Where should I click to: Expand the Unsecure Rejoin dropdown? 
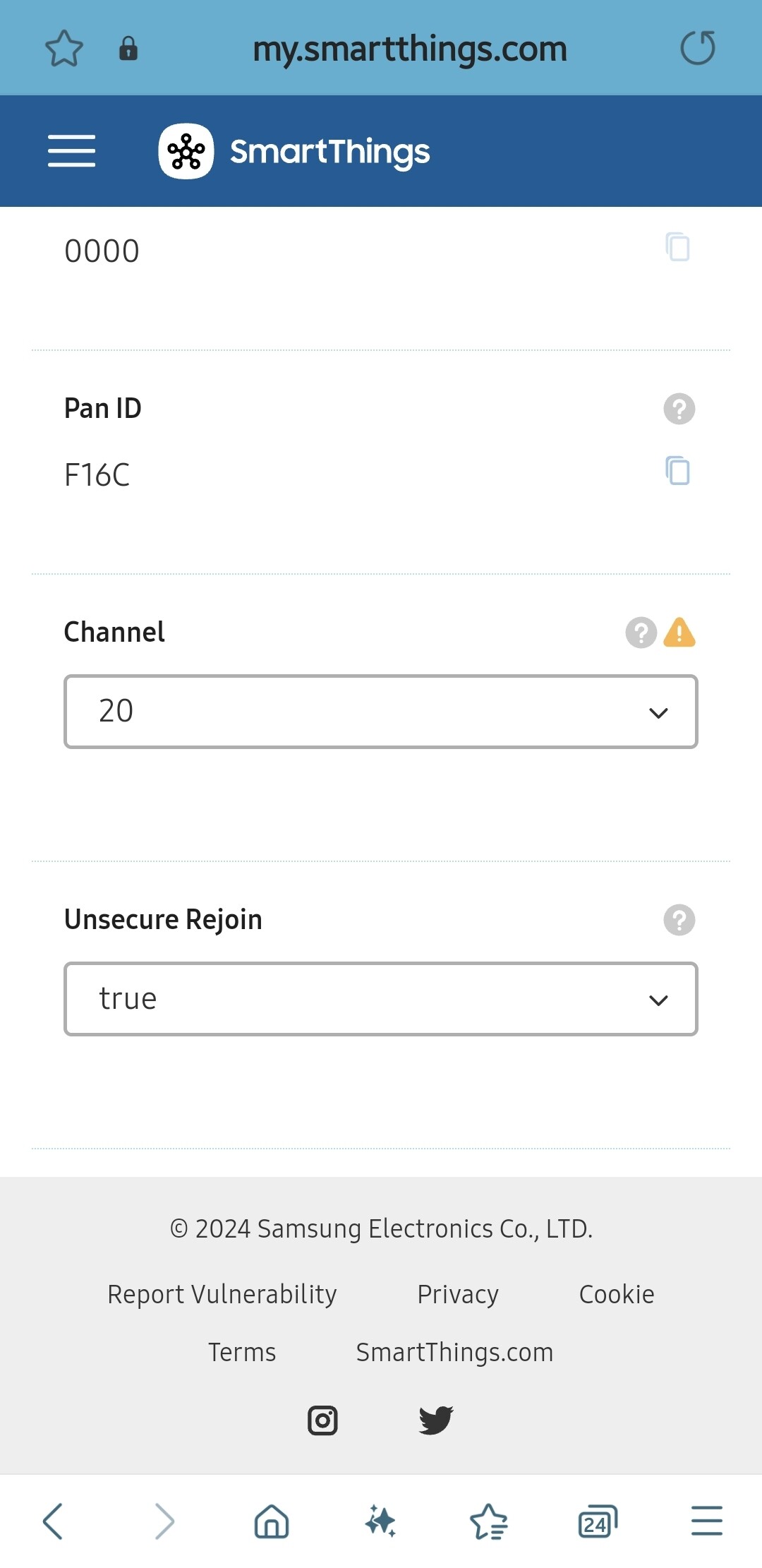(381, 999)
